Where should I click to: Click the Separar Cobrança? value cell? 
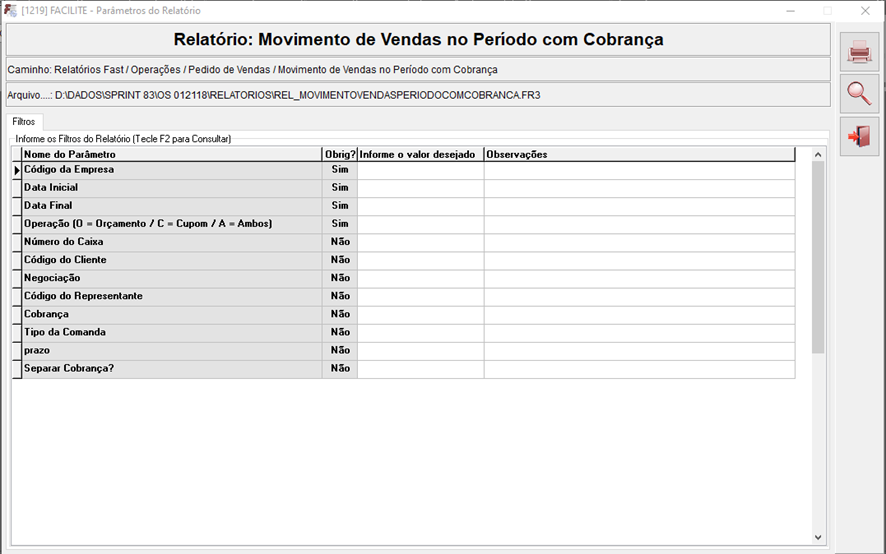420,369
